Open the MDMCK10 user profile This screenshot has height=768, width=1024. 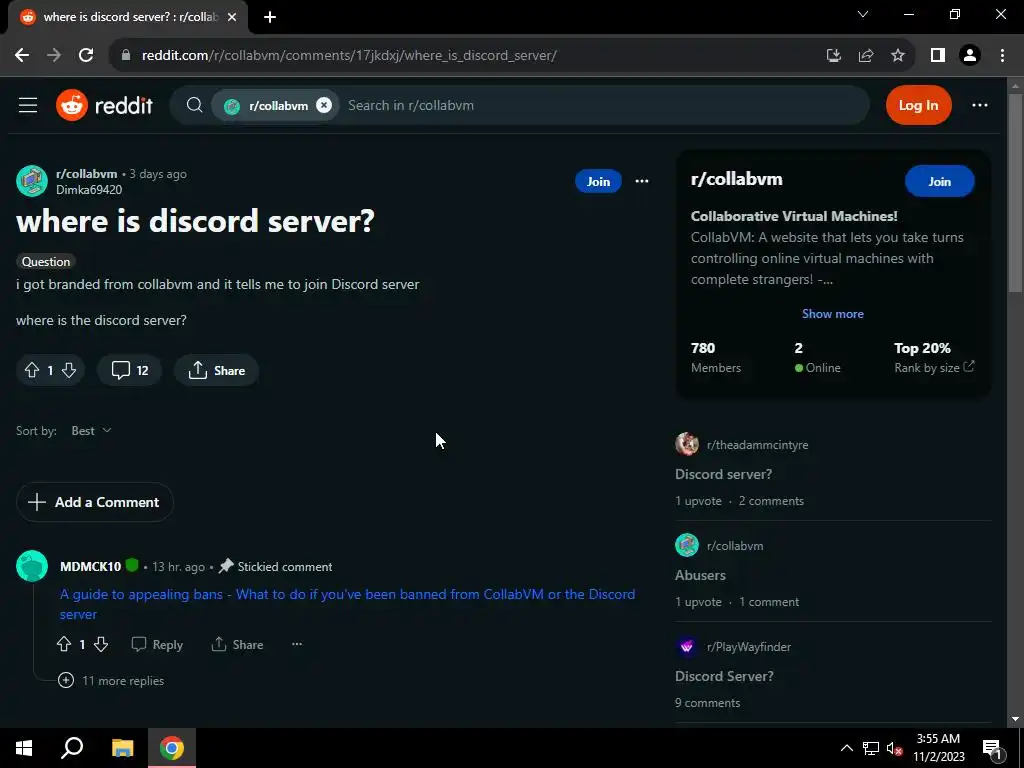click(x=90, y=566)
